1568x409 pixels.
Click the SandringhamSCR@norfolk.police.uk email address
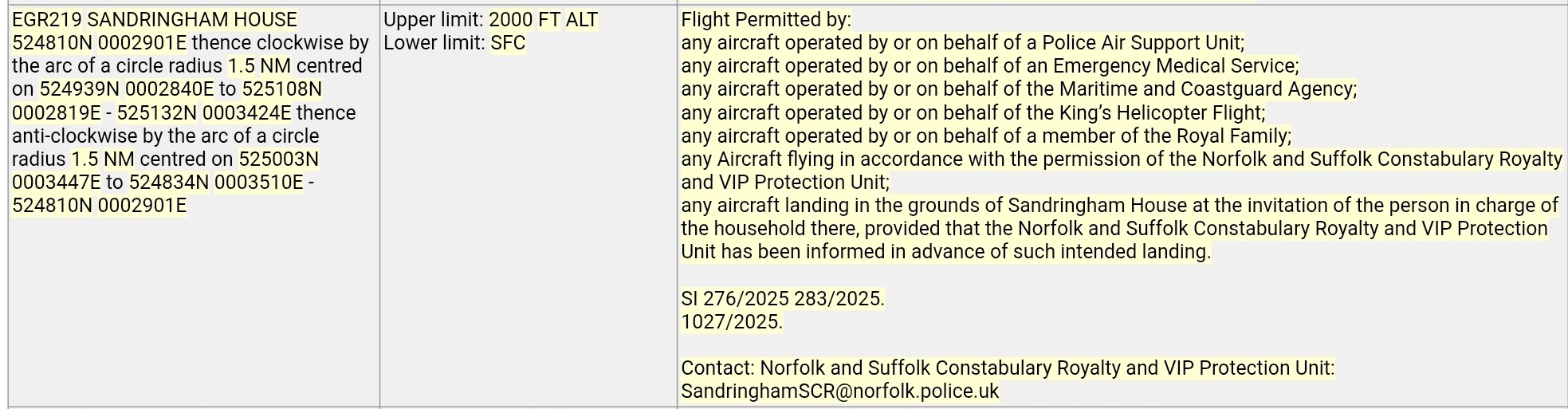[x=839, y=391]
